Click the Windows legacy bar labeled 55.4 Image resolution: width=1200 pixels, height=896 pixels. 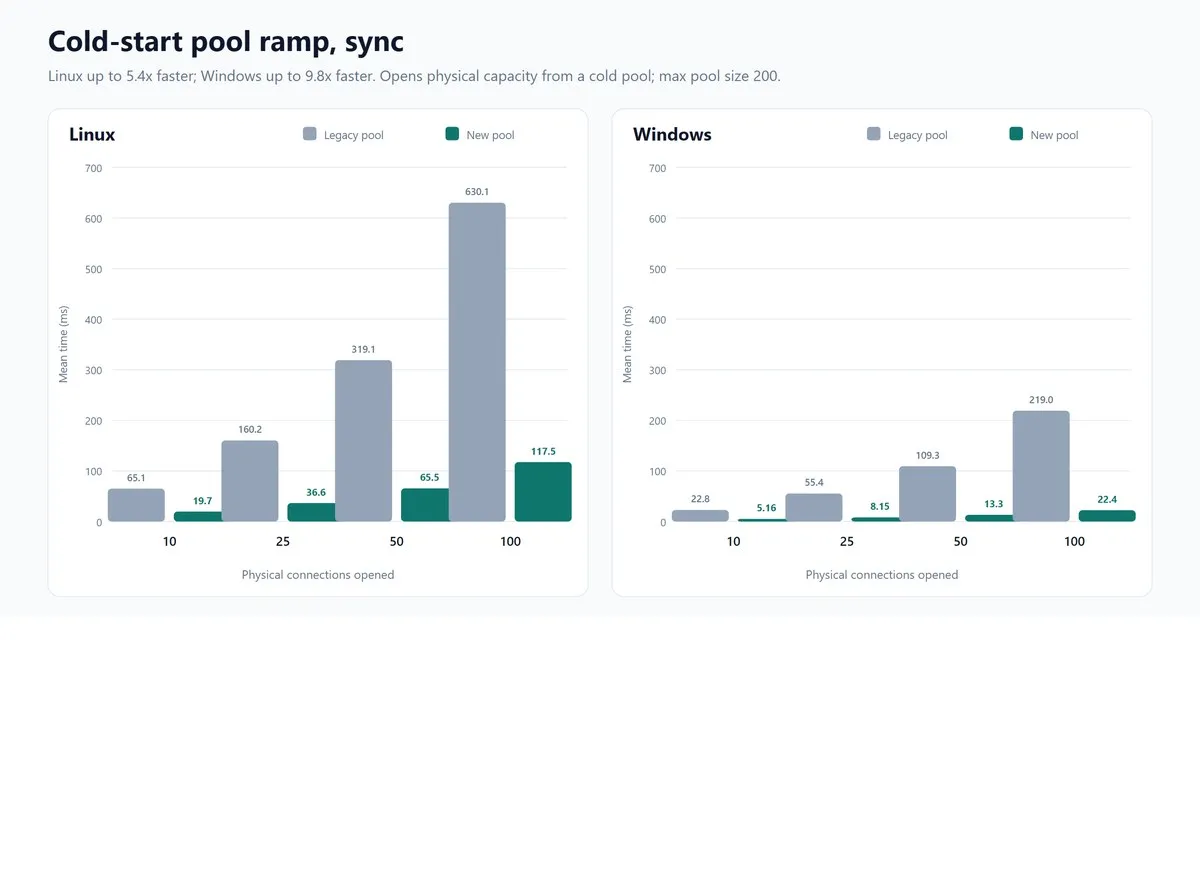[x=814, y=507]
